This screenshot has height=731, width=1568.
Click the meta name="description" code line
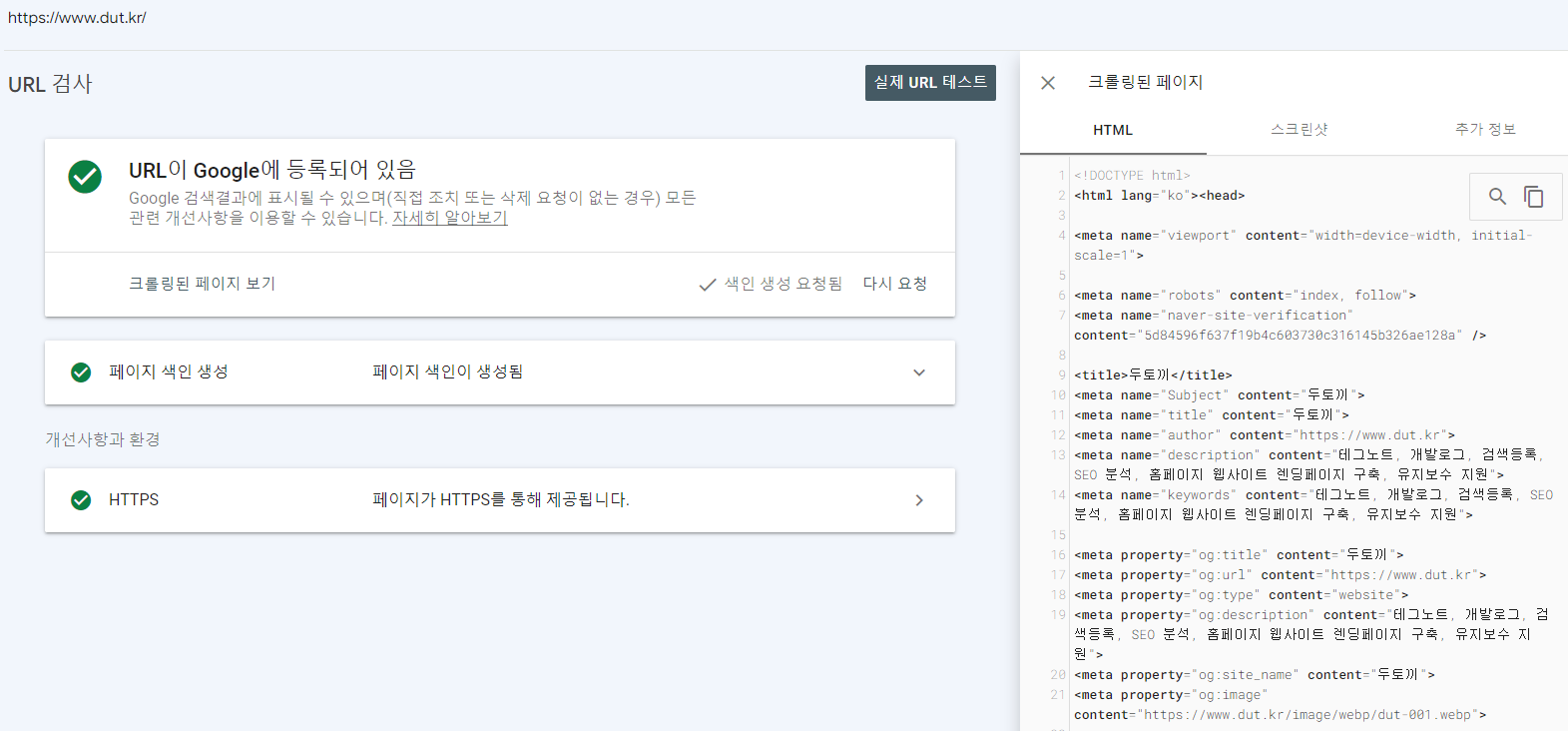tap(1308, 465)
